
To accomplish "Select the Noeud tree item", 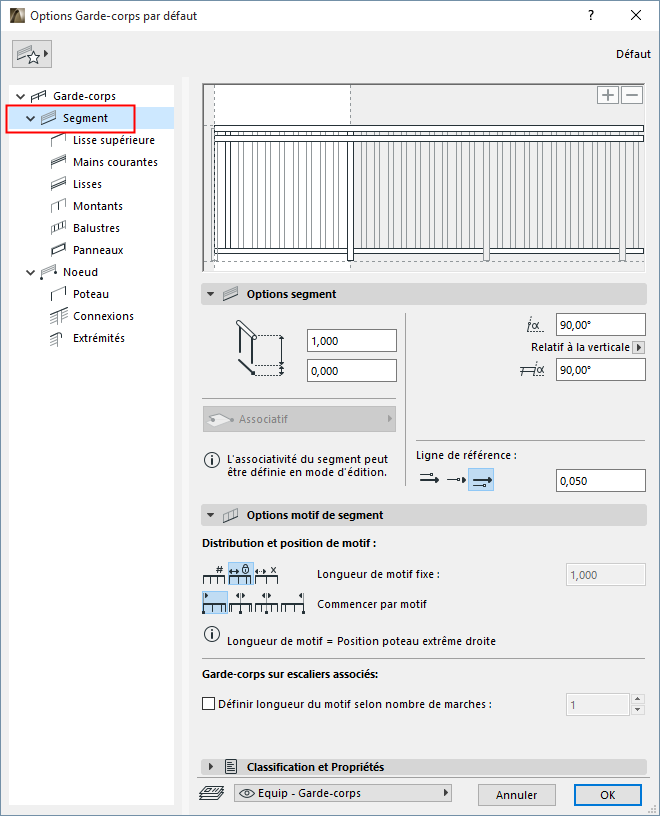I will (x=80, y=272).
